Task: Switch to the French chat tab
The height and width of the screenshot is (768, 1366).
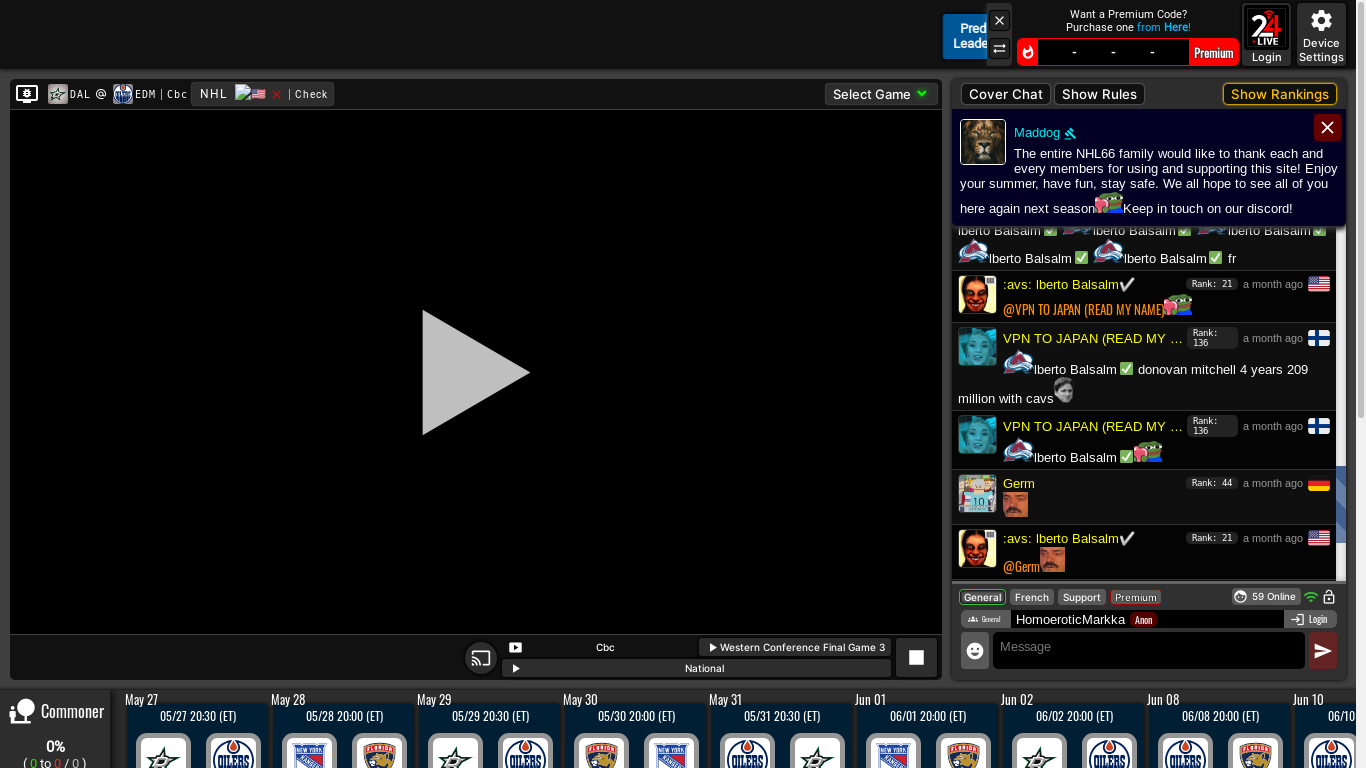Action: point(1032,597)
